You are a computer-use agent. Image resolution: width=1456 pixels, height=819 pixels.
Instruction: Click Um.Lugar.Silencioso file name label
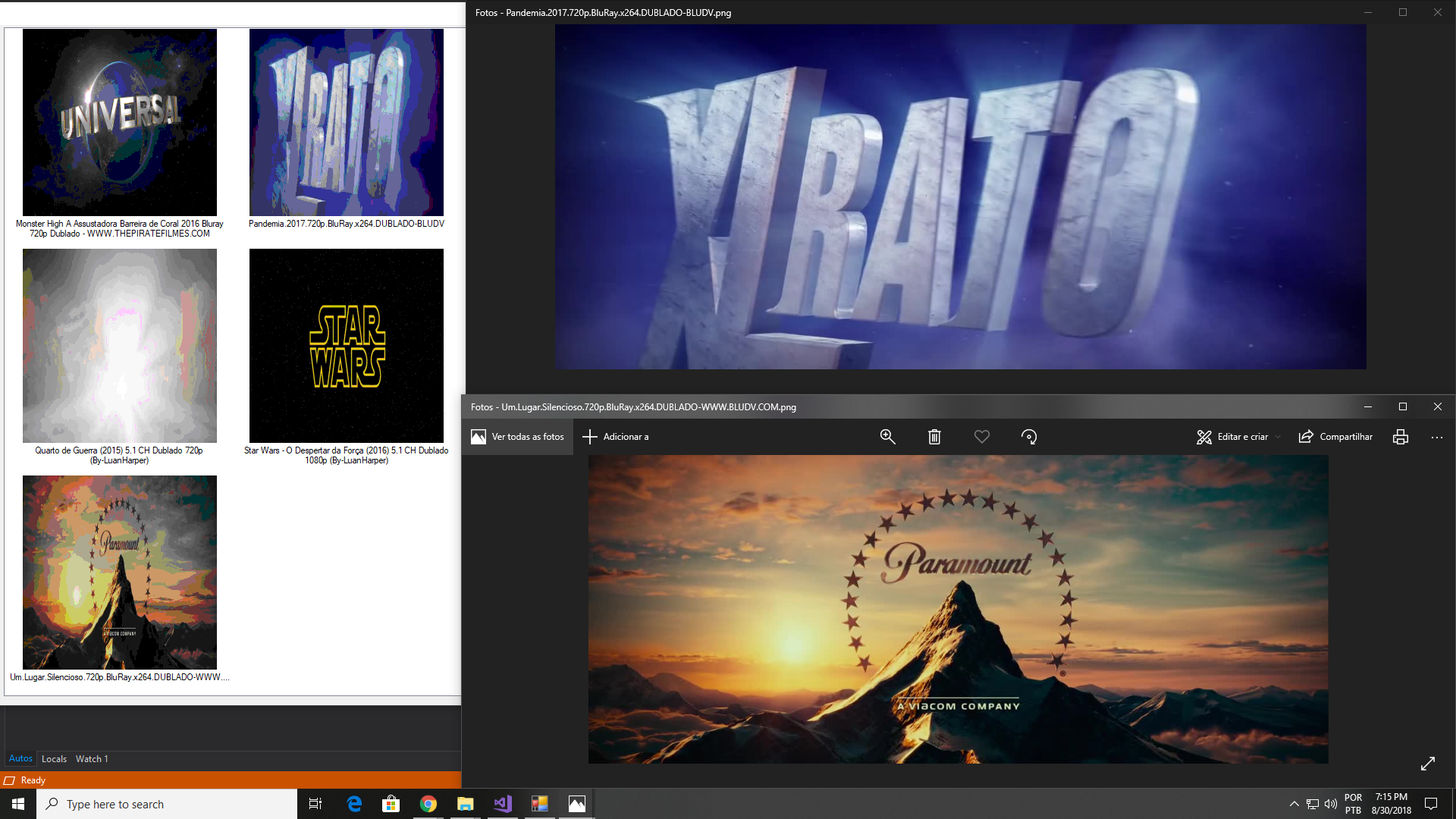pos(120,677)
